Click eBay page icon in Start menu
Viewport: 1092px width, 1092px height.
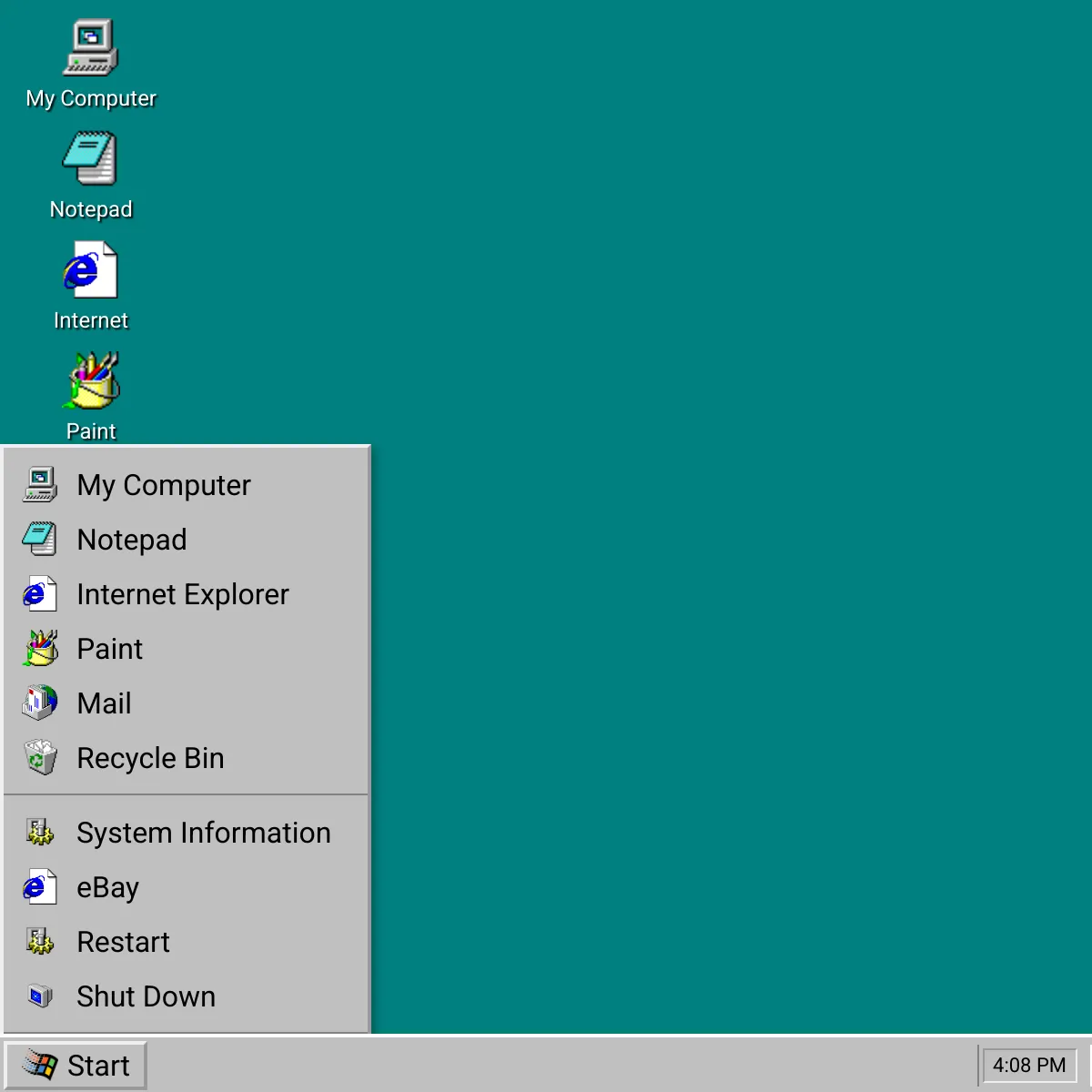coord(40,887)
